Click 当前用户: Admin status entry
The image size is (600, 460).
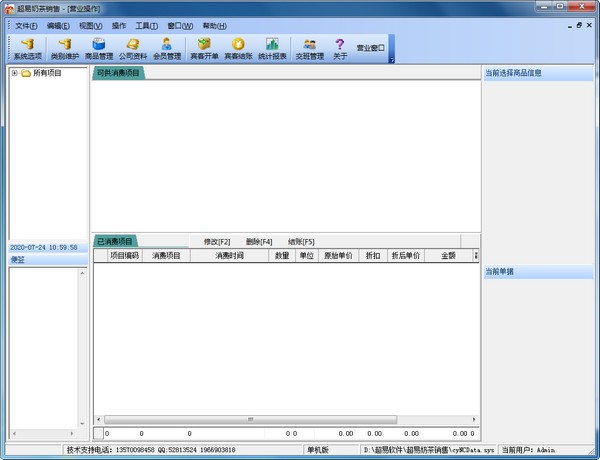(528, 450)
